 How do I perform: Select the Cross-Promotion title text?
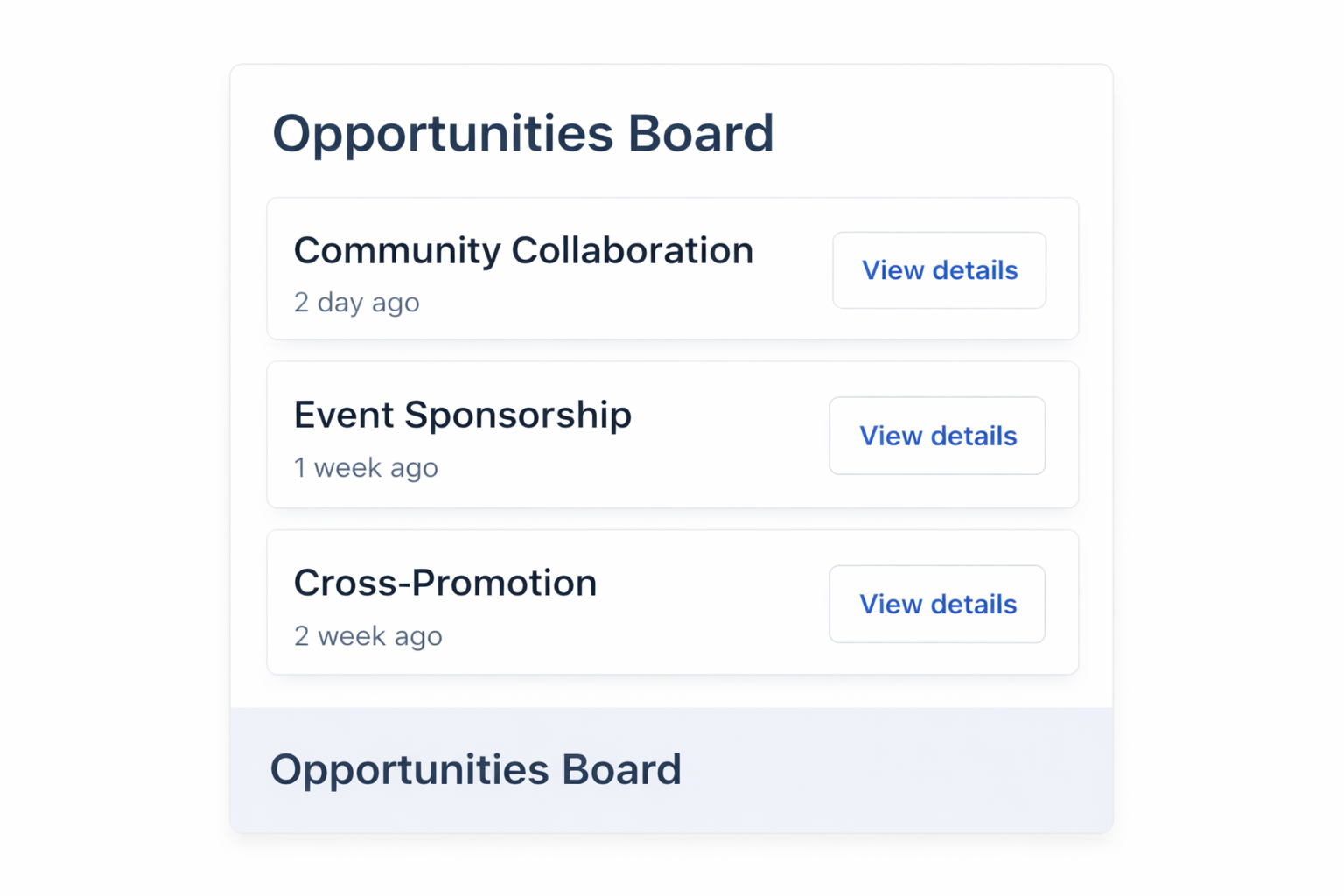click(x=445, y=584)
